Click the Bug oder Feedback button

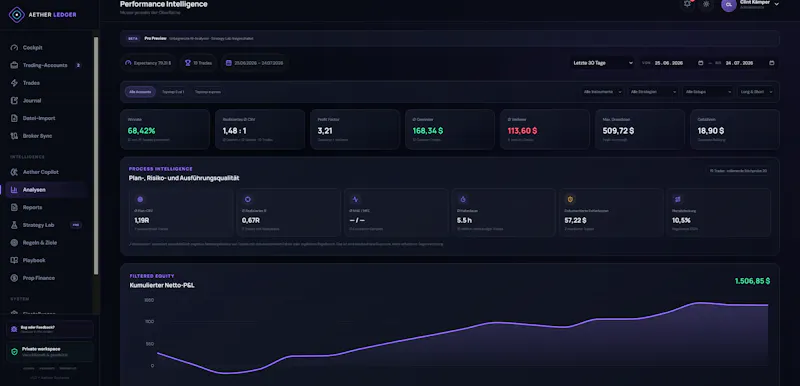(x=49, y=329)
